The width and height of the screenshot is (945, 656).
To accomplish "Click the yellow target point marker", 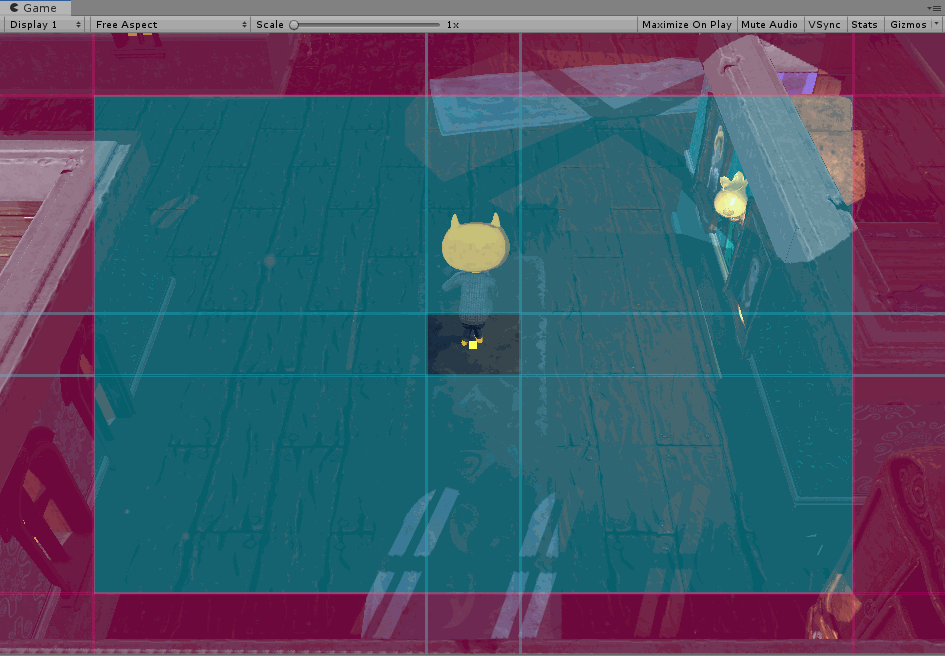I will pyautogui.click(x=473, y=345).
